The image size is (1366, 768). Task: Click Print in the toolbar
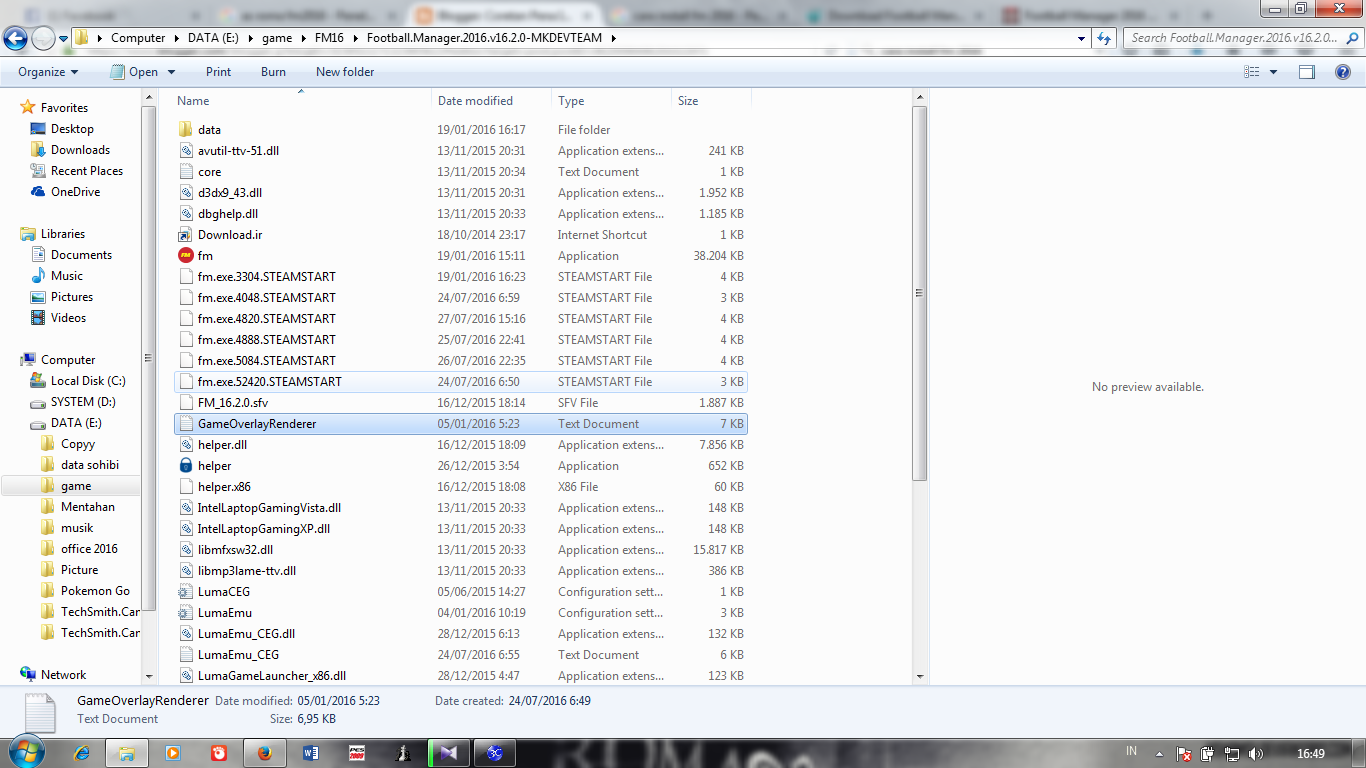(x=218, y=72)
